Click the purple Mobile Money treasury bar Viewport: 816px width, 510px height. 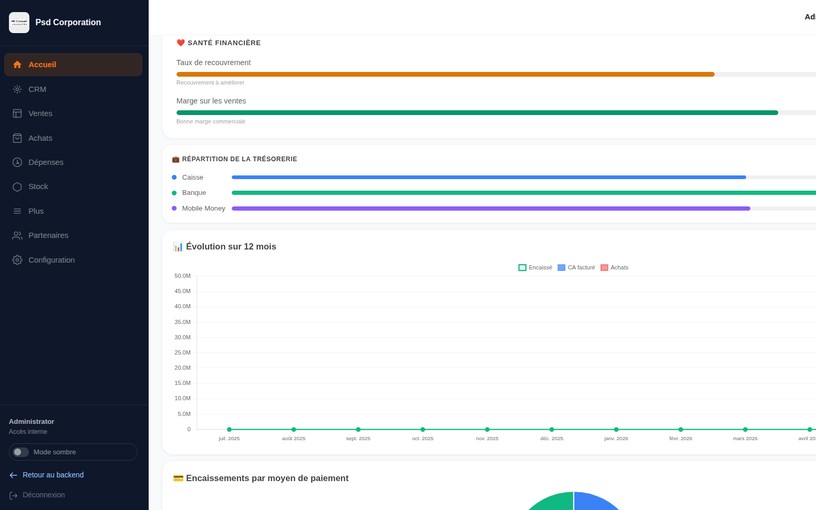pos(491,208)
